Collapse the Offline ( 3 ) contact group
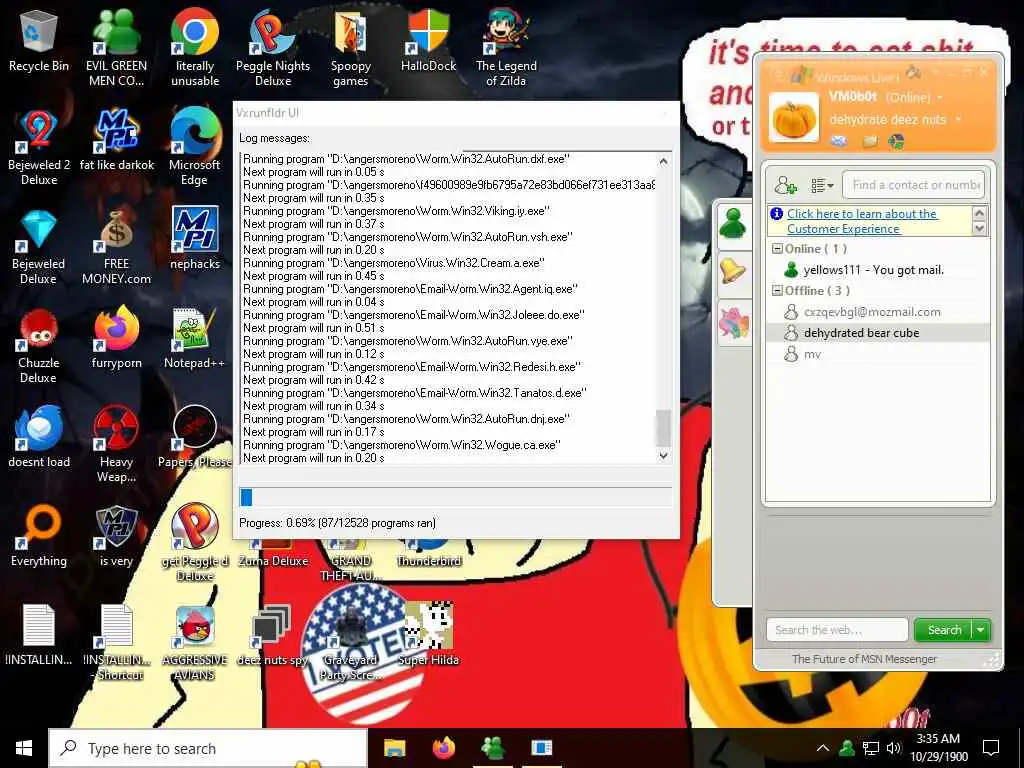1024x768 pixels. (777, 291)
